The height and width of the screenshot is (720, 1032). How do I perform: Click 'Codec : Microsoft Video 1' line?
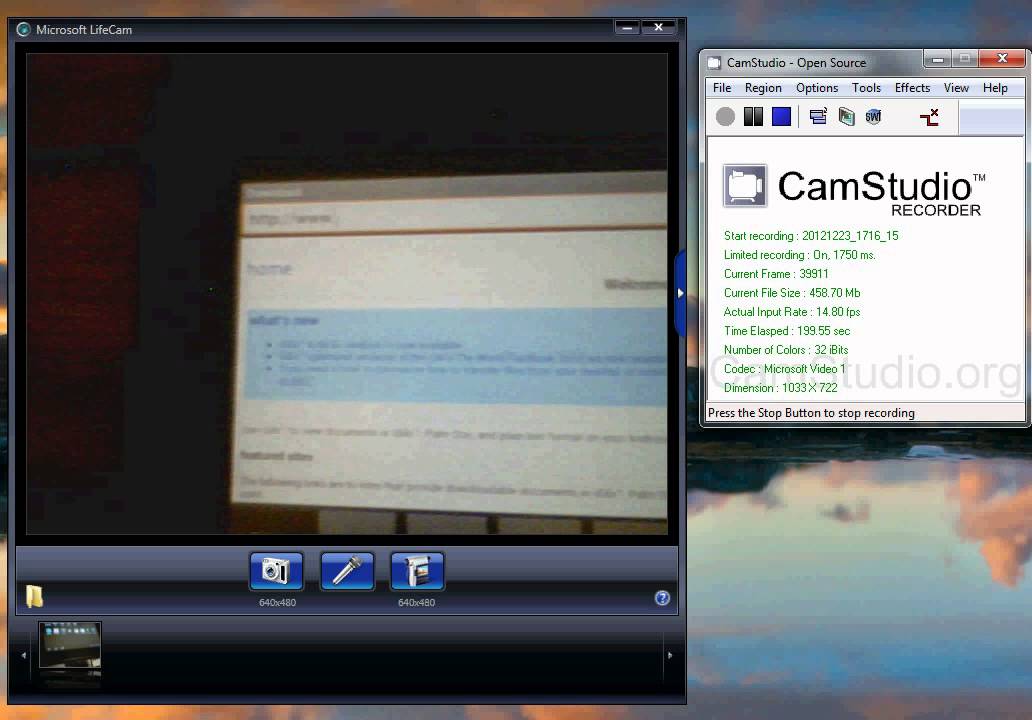(x=785, y=369)
